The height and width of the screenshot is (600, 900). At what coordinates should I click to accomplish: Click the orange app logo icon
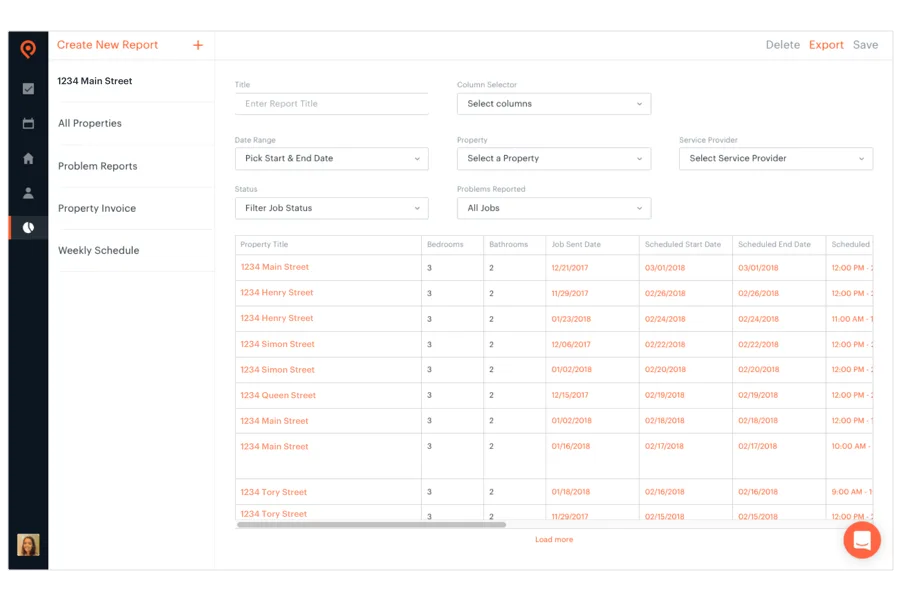point(28,49)
